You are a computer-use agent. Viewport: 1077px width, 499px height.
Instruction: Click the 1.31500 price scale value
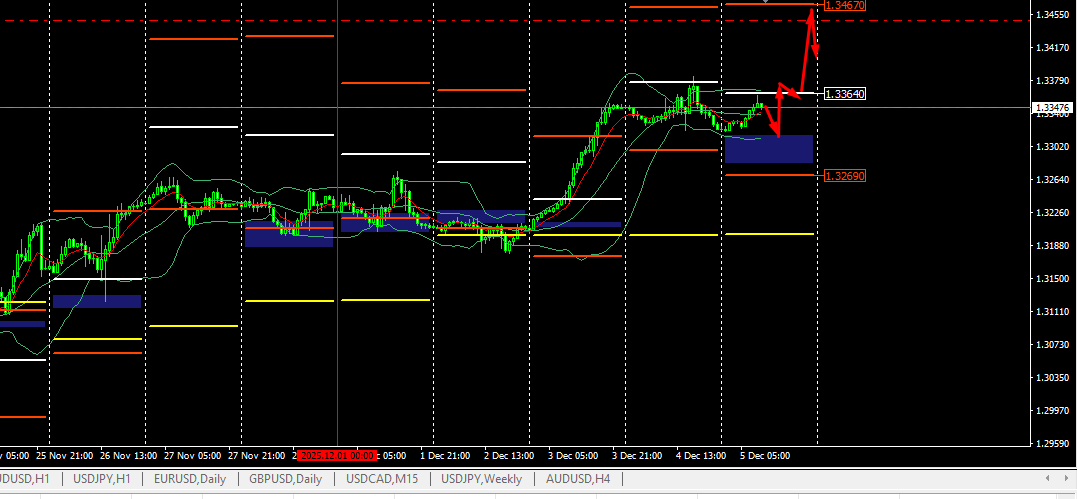(1052, 278)
